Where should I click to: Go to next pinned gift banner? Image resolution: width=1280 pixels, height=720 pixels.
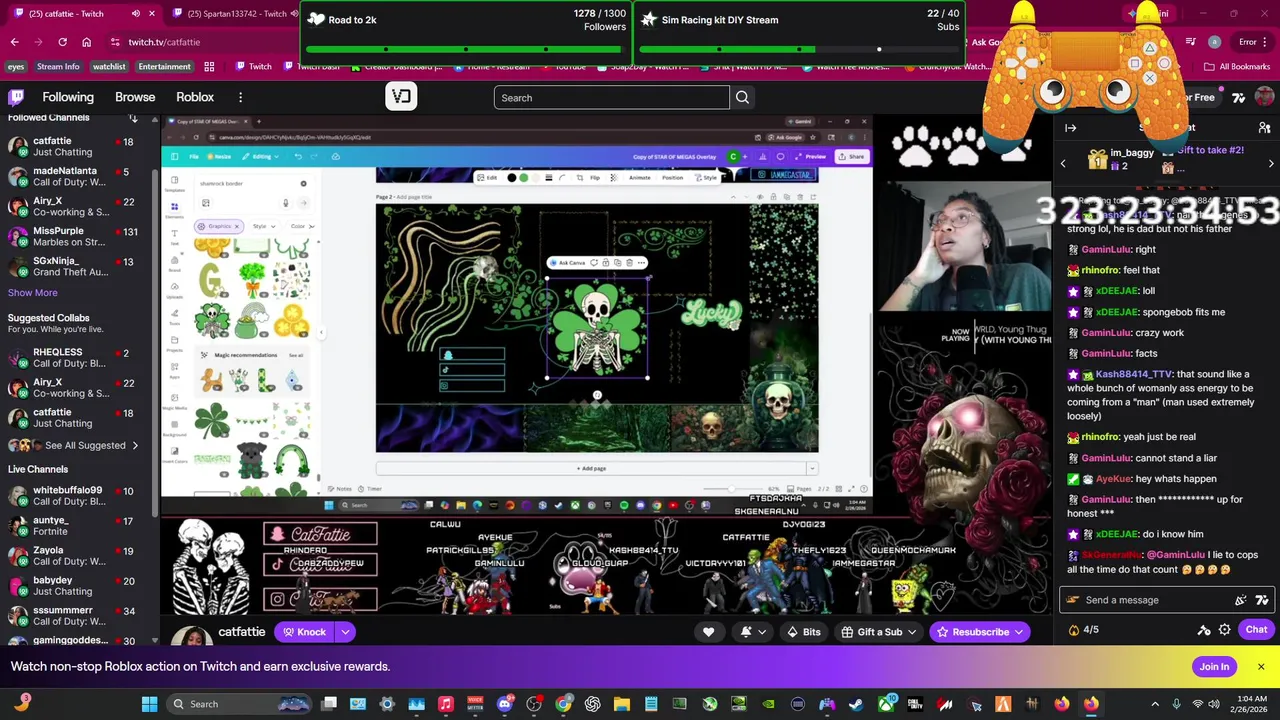pyautogui.click(x=1271, y=163)
